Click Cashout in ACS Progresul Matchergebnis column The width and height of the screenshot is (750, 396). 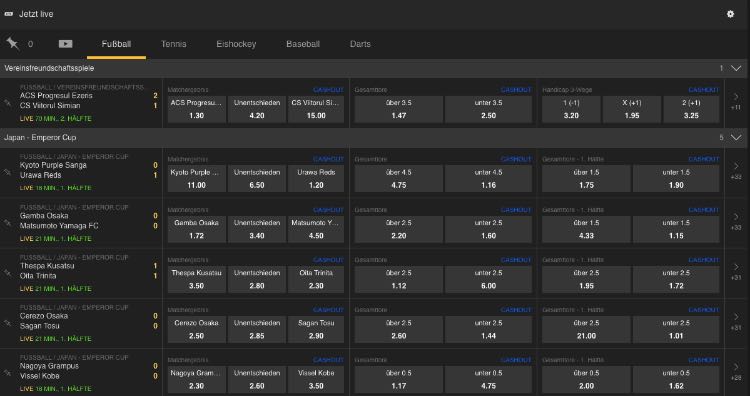[328, 90]
